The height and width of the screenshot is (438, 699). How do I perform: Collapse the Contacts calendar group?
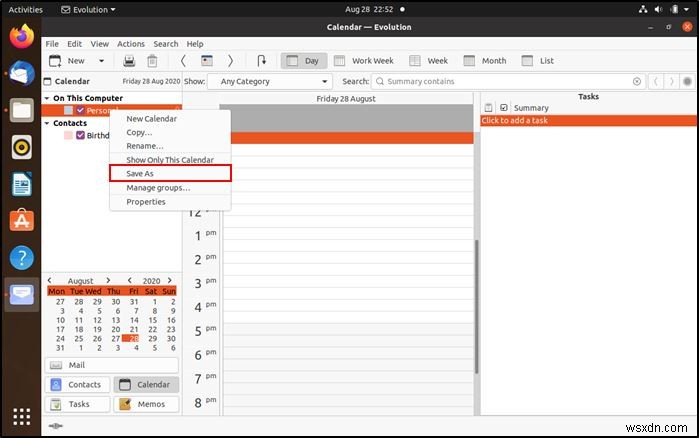pos(47,123)
